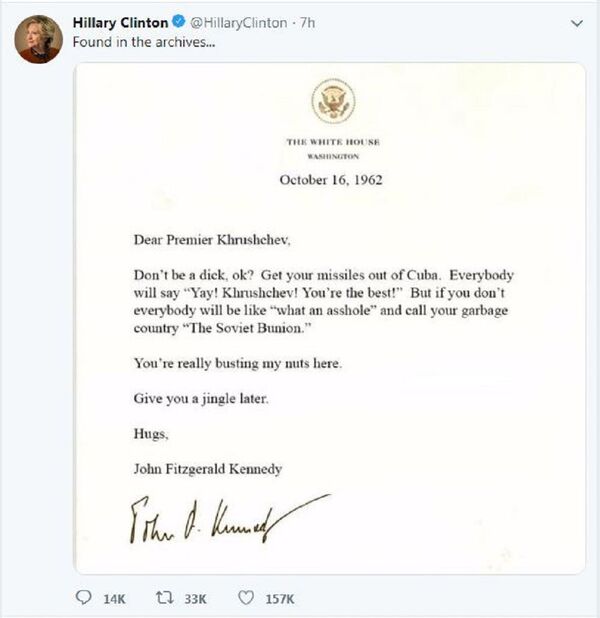
Task: Click the 33K retweet count
Action: coord(195,598)
